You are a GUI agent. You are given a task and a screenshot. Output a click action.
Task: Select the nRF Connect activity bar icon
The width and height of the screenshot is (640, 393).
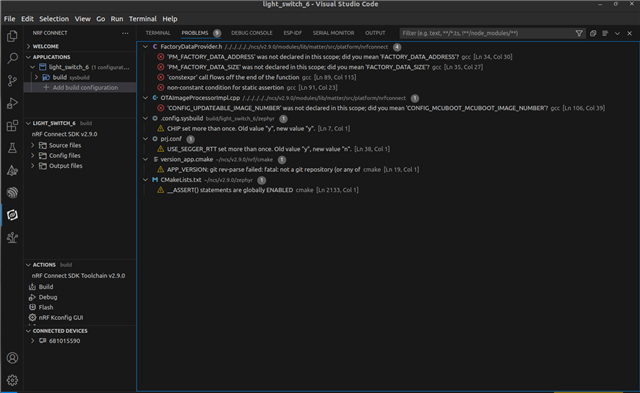pos(12,215)
